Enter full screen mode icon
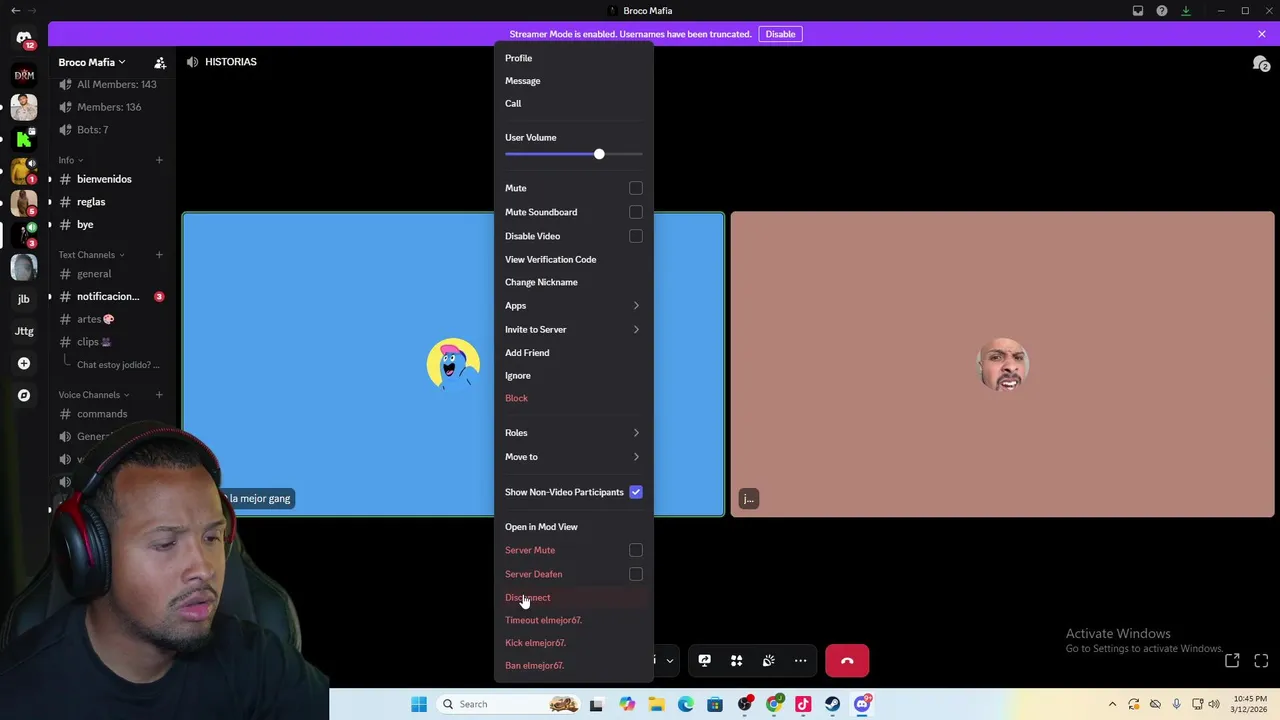 (1261, 661)
